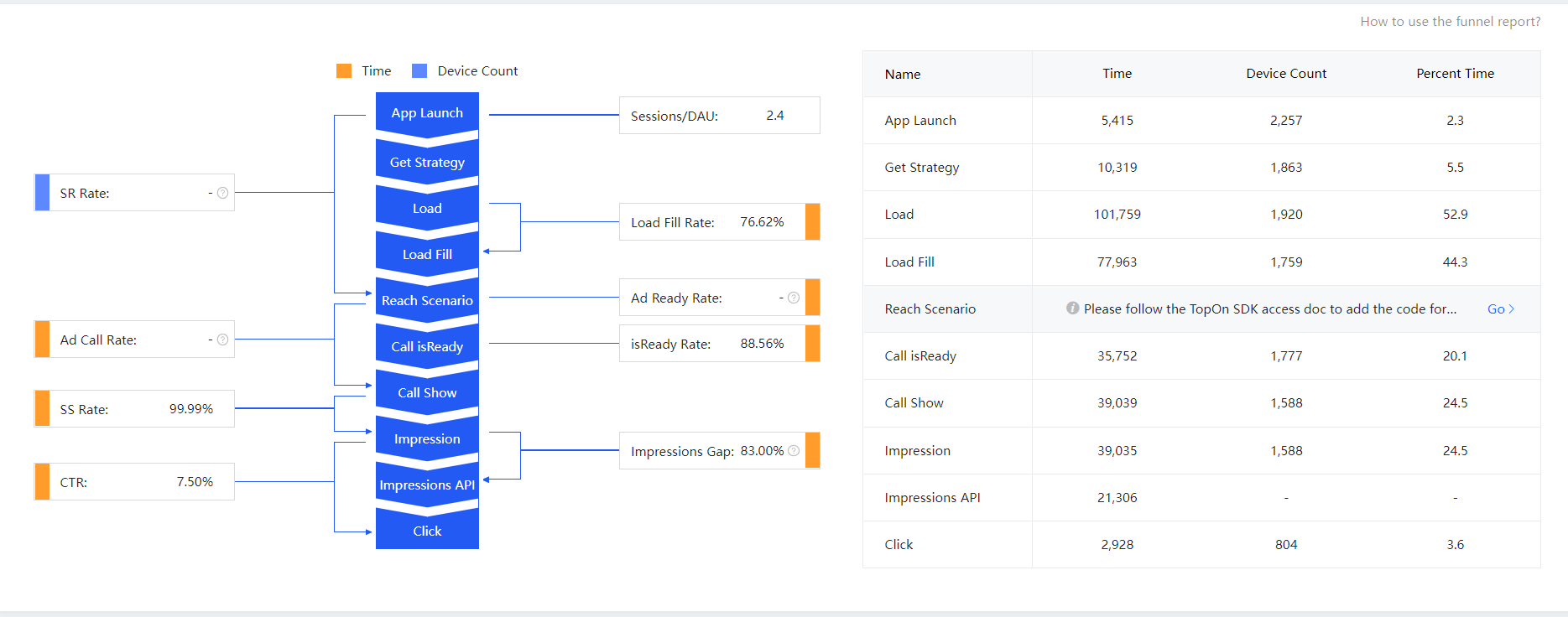Click the Click row device count 804
The width and height of the screenshot is (1568, 617).
1286,545
